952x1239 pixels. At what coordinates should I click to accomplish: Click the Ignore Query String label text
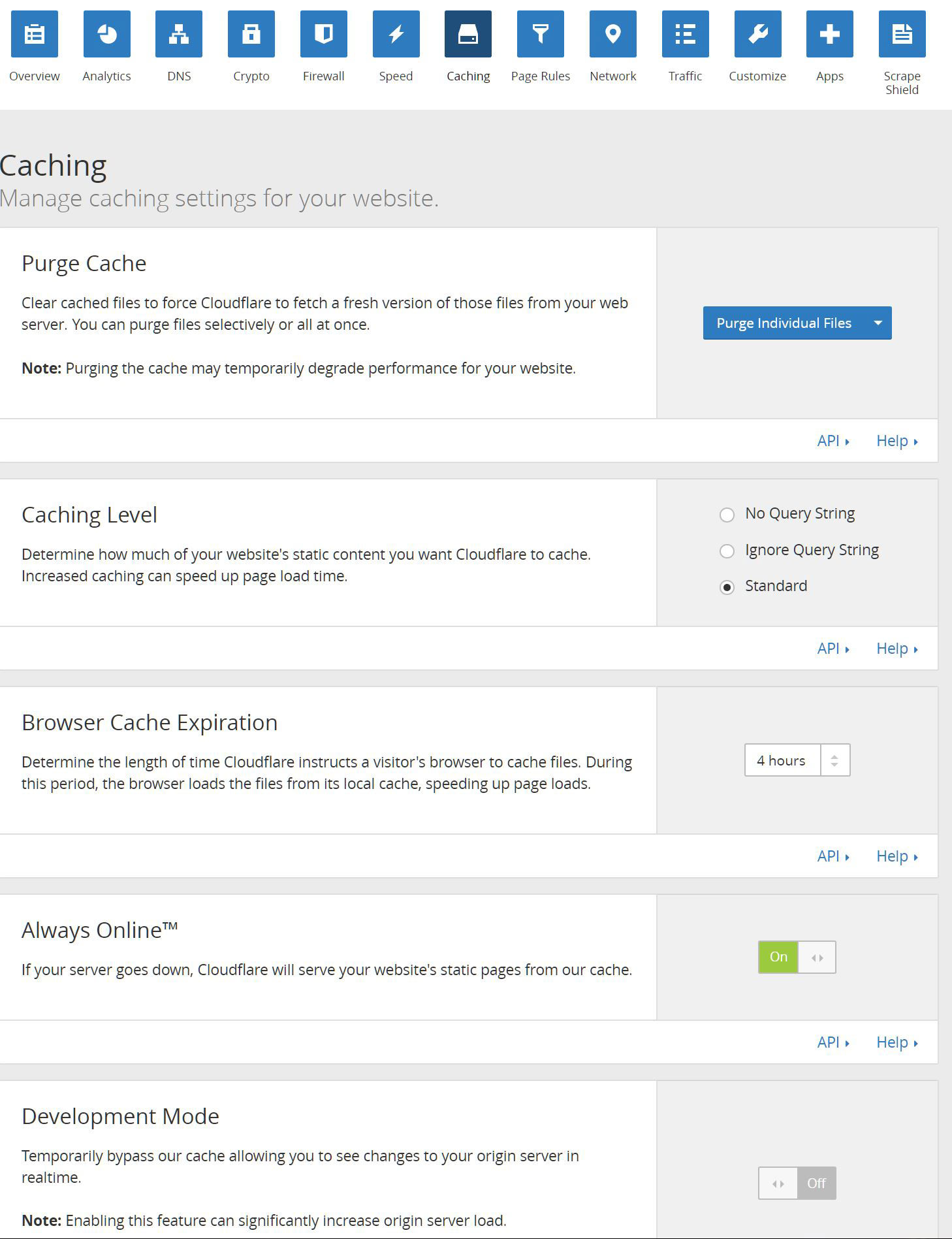tap(812, 550)
